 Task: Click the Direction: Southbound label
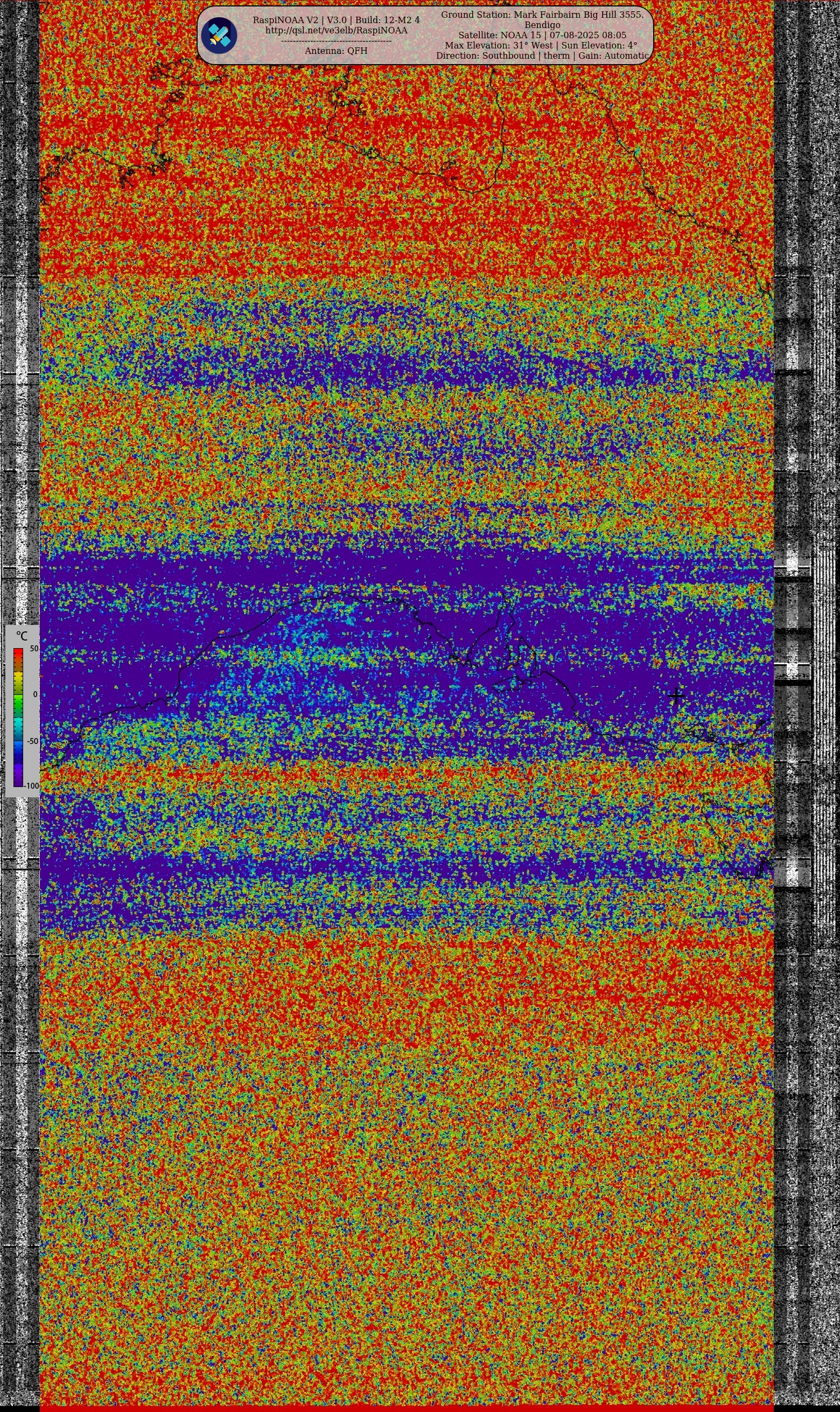485,55
